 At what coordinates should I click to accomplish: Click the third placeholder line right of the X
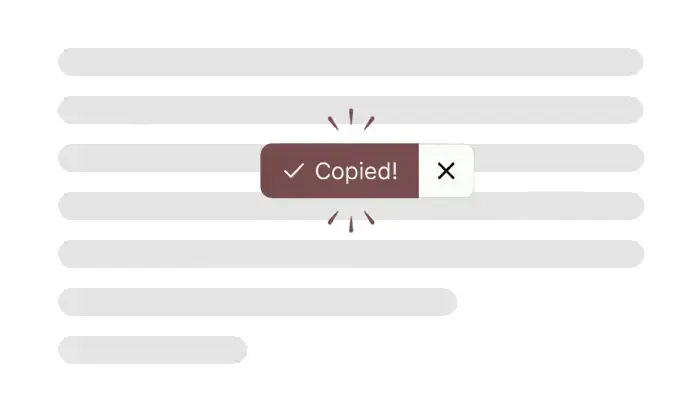click(x=558, y=158)
